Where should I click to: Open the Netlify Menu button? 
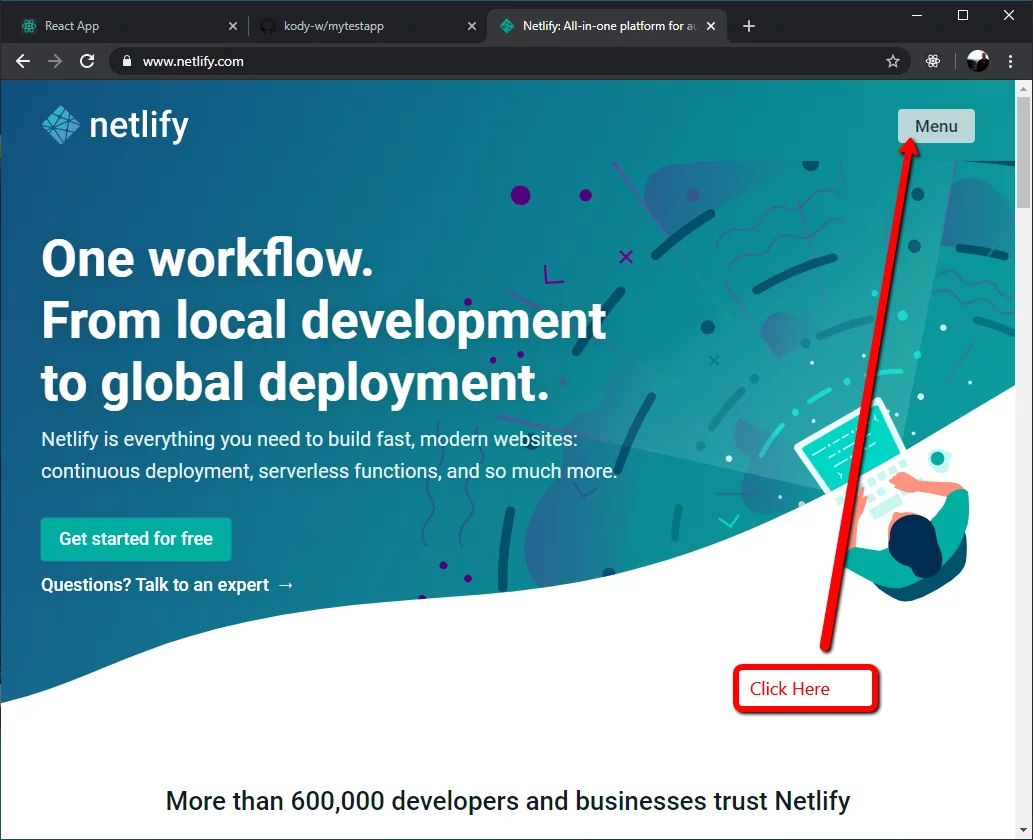coord(936,126)
